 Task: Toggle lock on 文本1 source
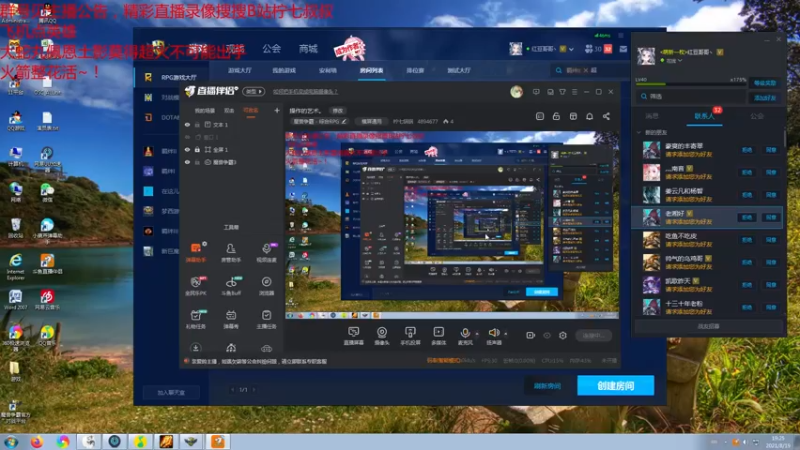tap(197, 124)
